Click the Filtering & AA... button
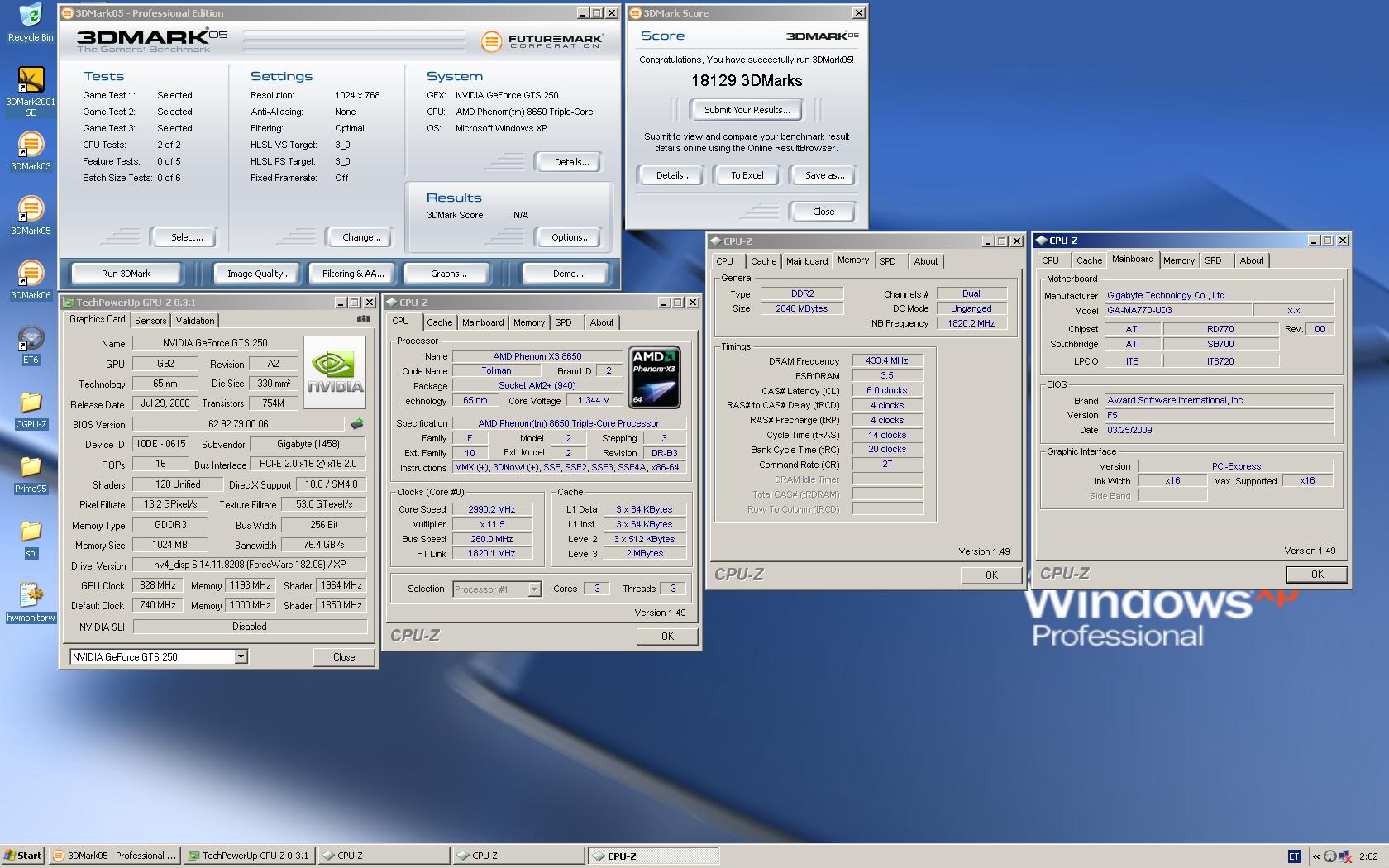The height and width of the screenshot is (868, 1389). (353, 274)
